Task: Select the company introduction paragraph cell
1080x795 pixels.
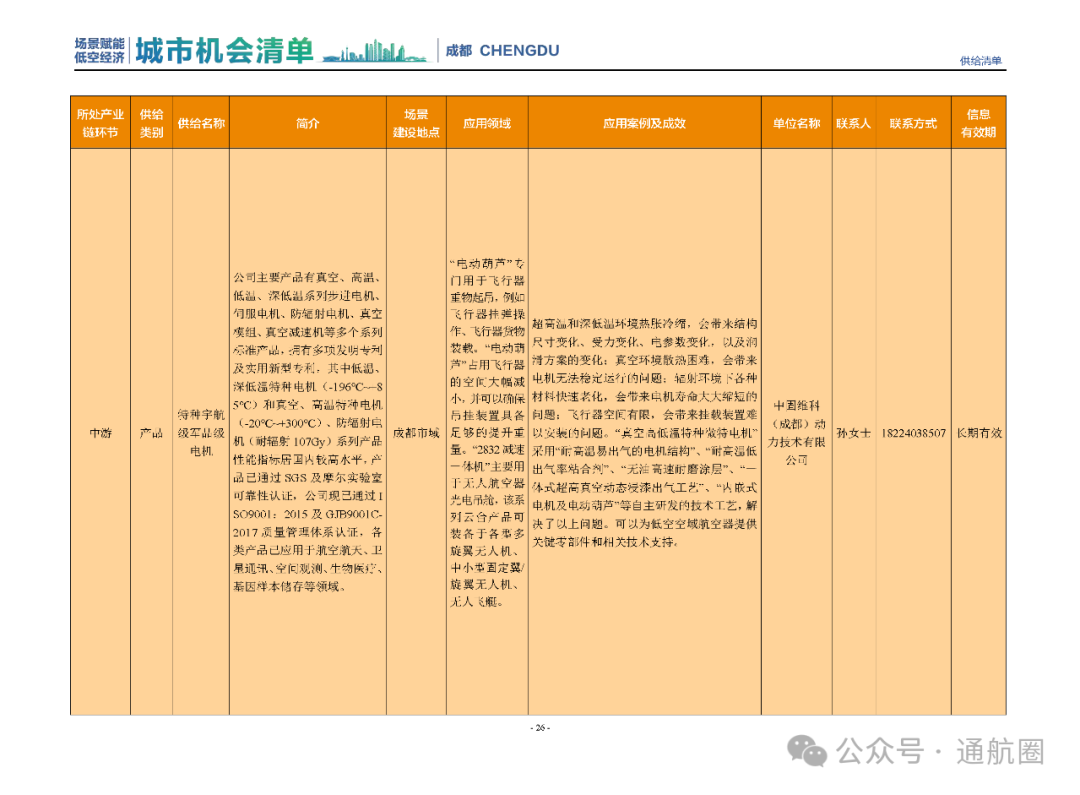Action: coord(308,432)
